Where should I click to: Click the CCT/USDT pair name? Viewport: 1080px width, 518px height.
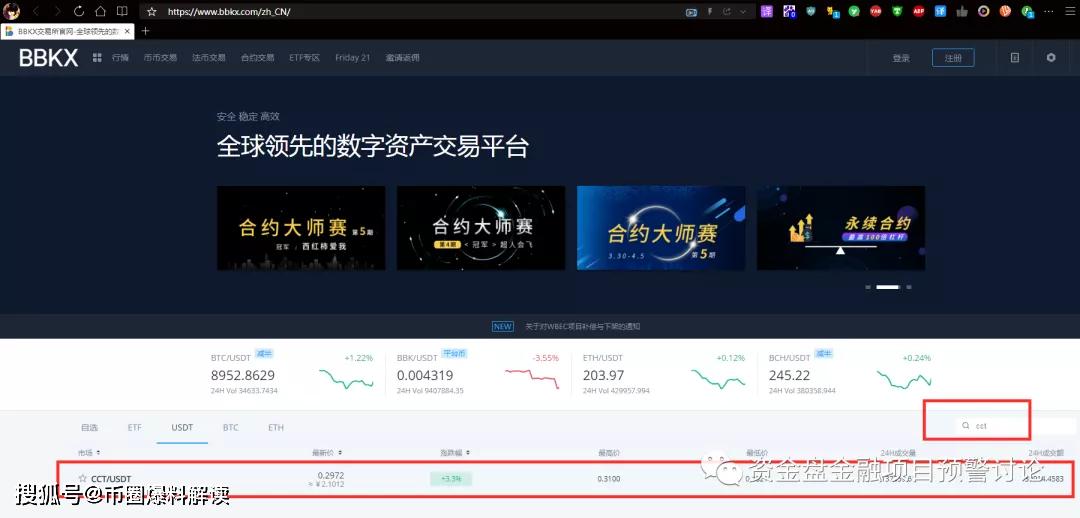(111, 478)
